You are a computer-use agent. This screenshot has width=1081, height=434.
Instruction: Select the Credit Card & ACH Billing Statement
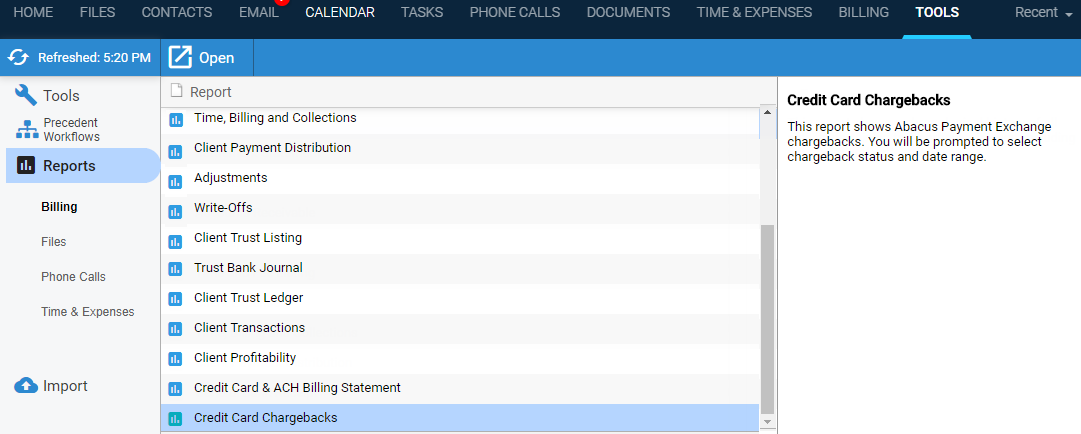pos(460,388)
